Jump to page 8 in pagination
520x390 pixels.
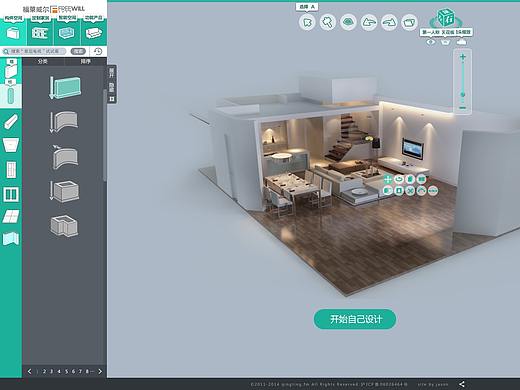(x=87, y=371)
